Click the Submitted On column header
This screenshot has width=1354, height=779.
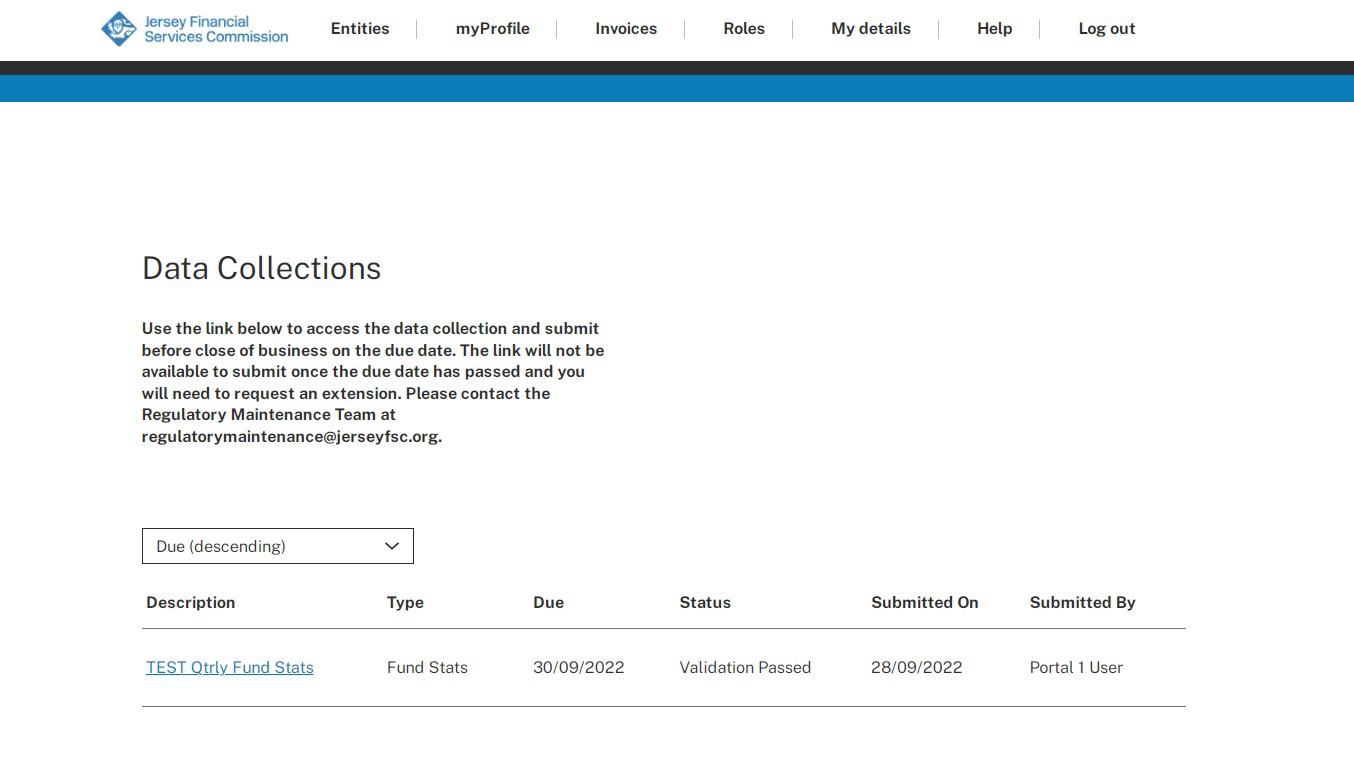(924, 603)
